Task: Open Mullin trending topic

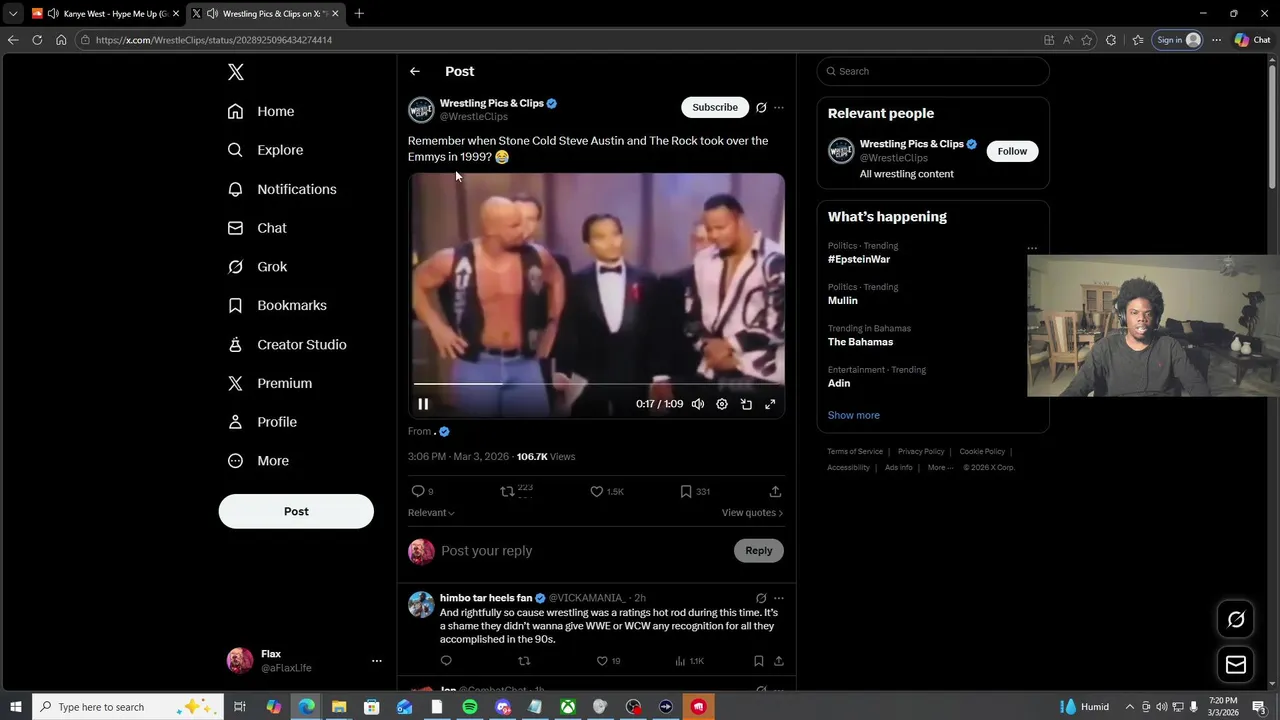Action: point(842,301)
